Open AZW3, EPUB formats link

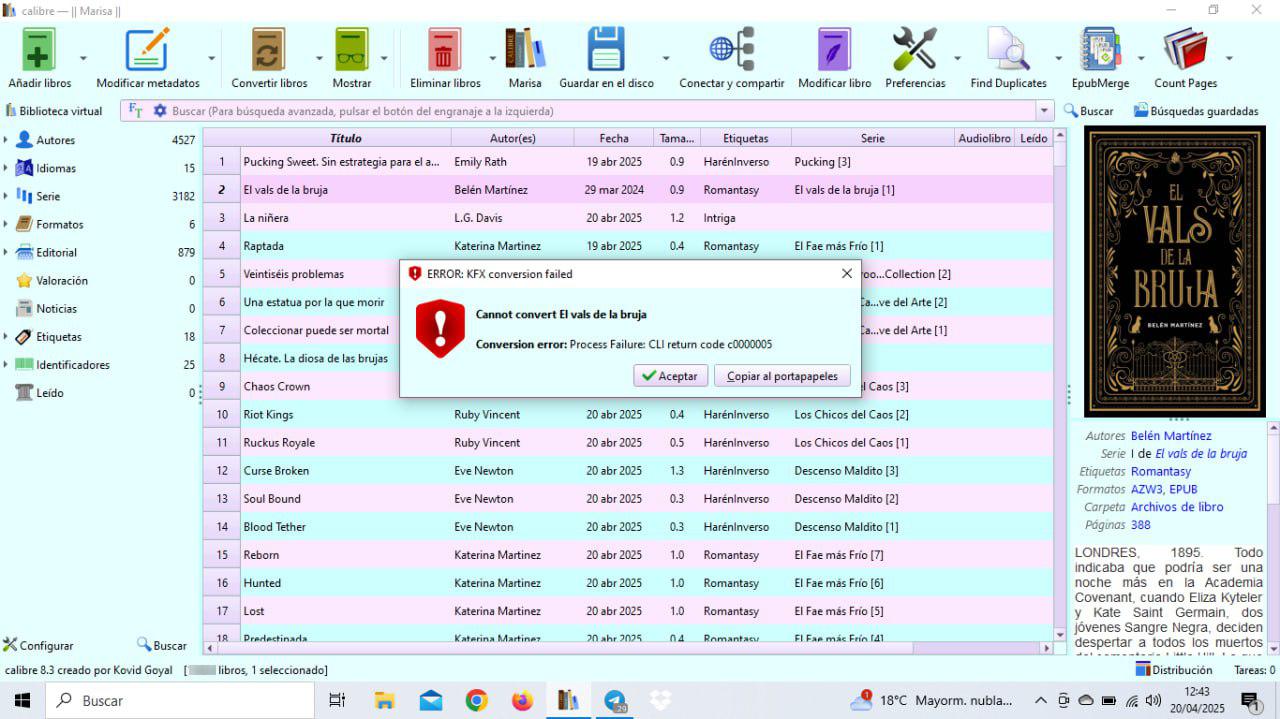(x=1164, y=490)
